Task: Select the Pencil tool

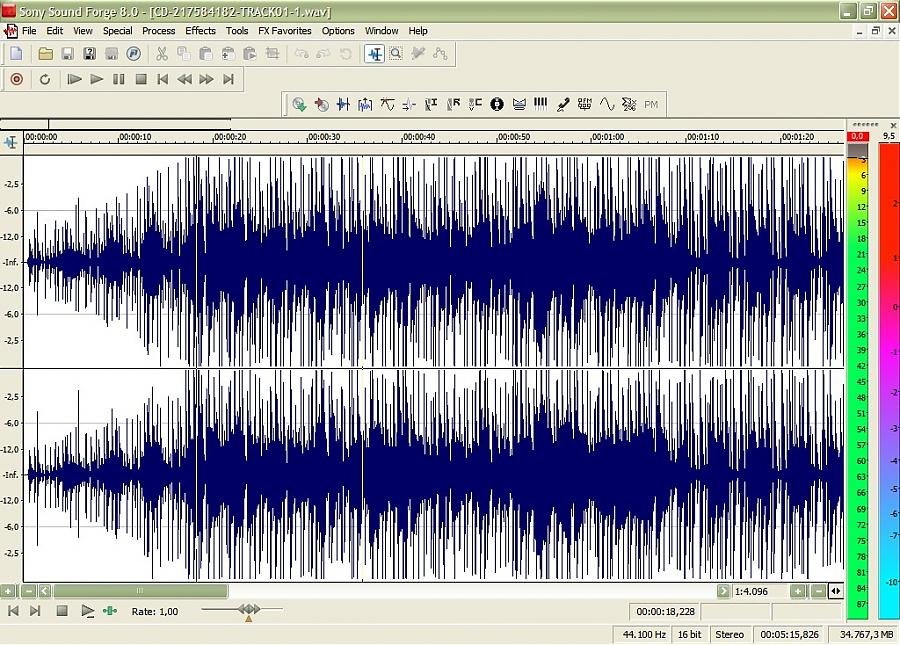Action: point(418,54)
